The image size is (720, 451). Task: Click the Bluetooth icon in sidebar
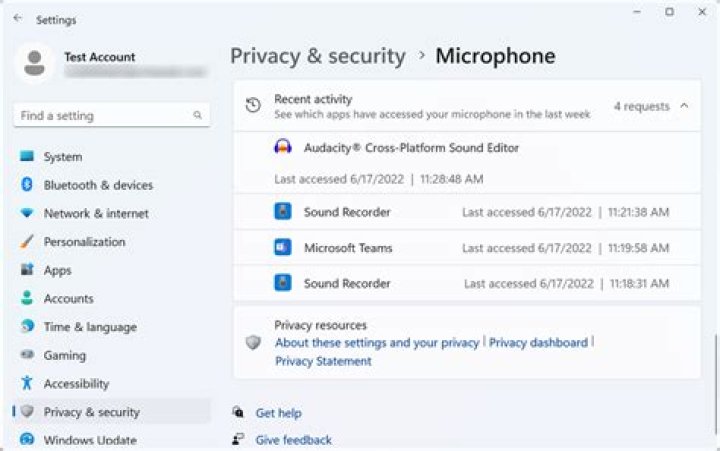[27, 185]
